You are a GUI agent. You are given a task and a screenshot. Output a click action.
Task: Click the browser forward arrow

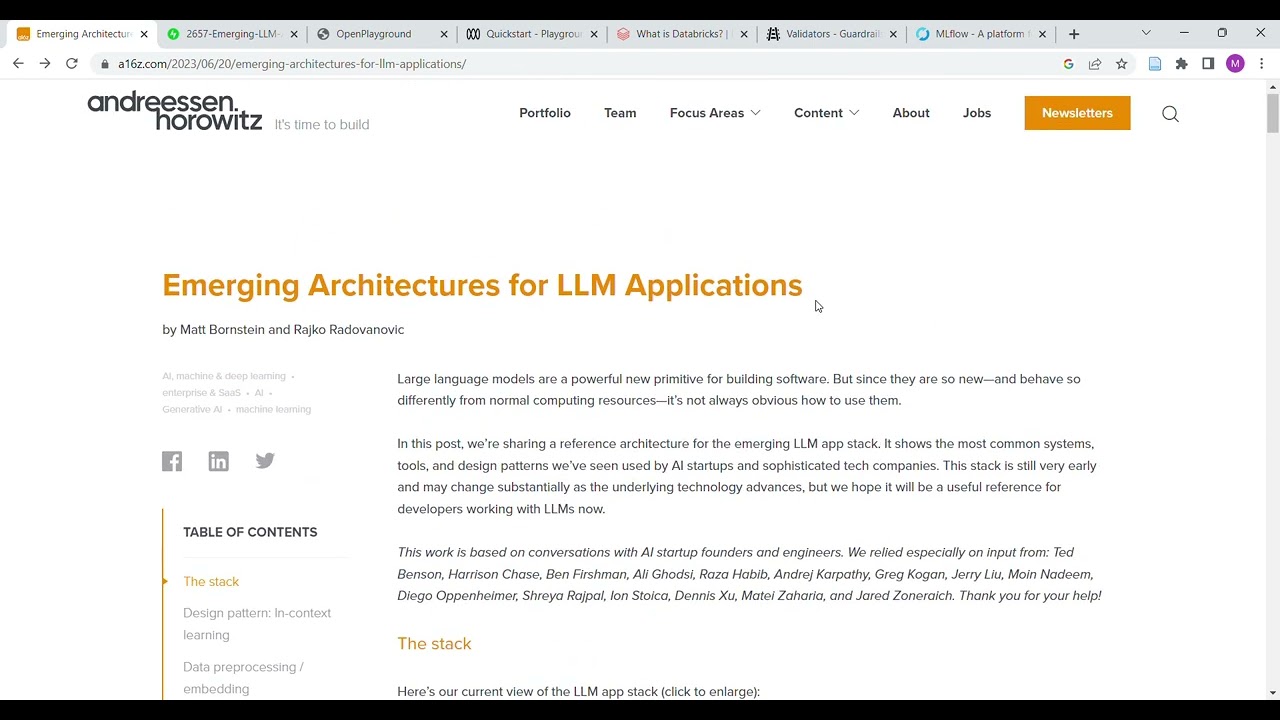(x=45, y=63)
